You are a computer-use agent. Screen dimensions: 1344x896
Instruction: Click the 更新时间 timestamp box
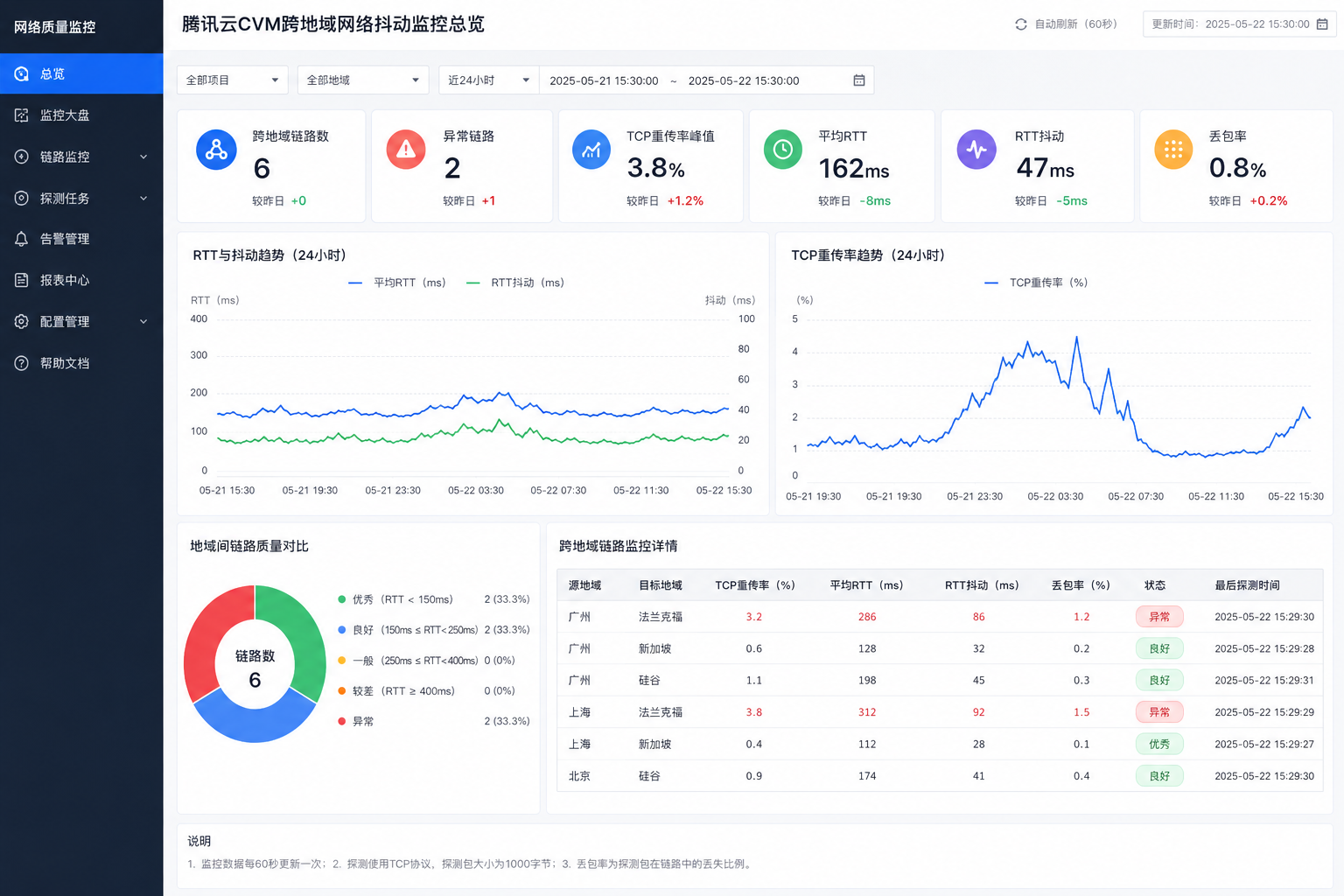(x=1239, y=24)
